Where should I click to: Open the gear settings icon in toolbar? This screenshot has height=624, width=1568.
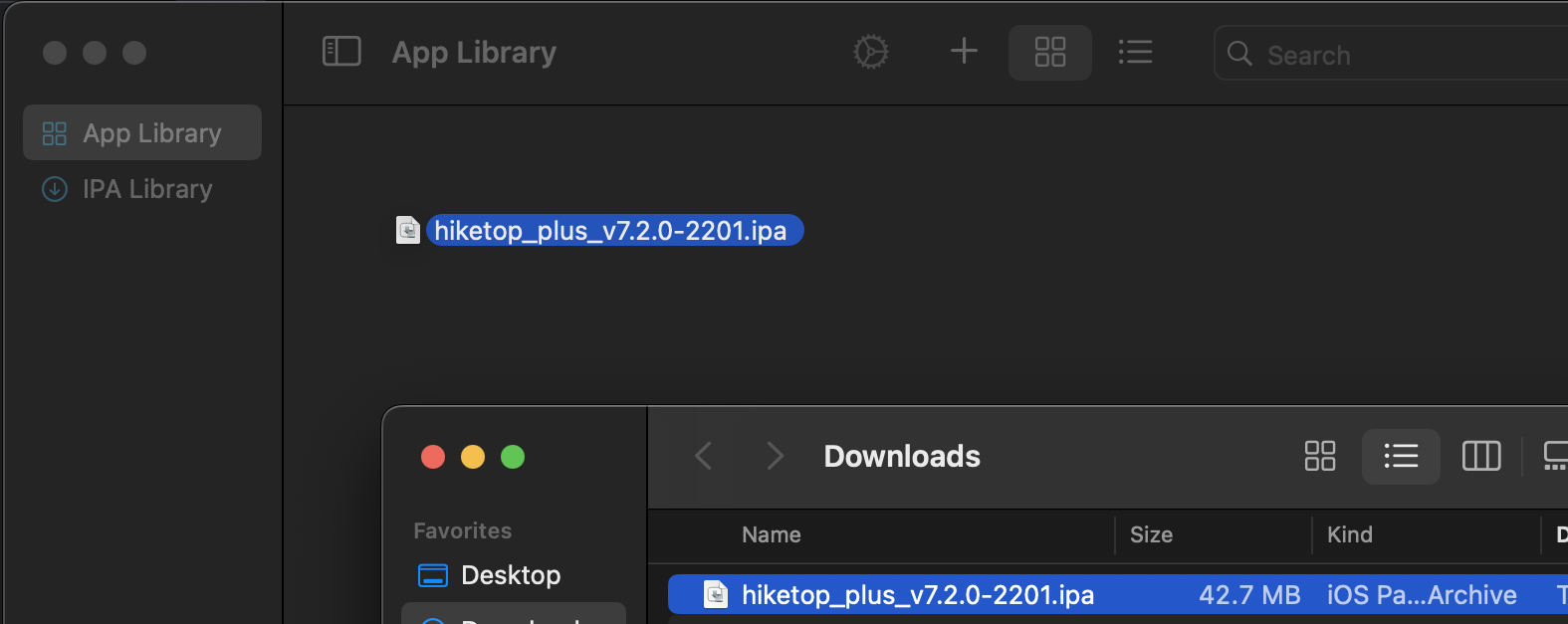click(871, 52)
